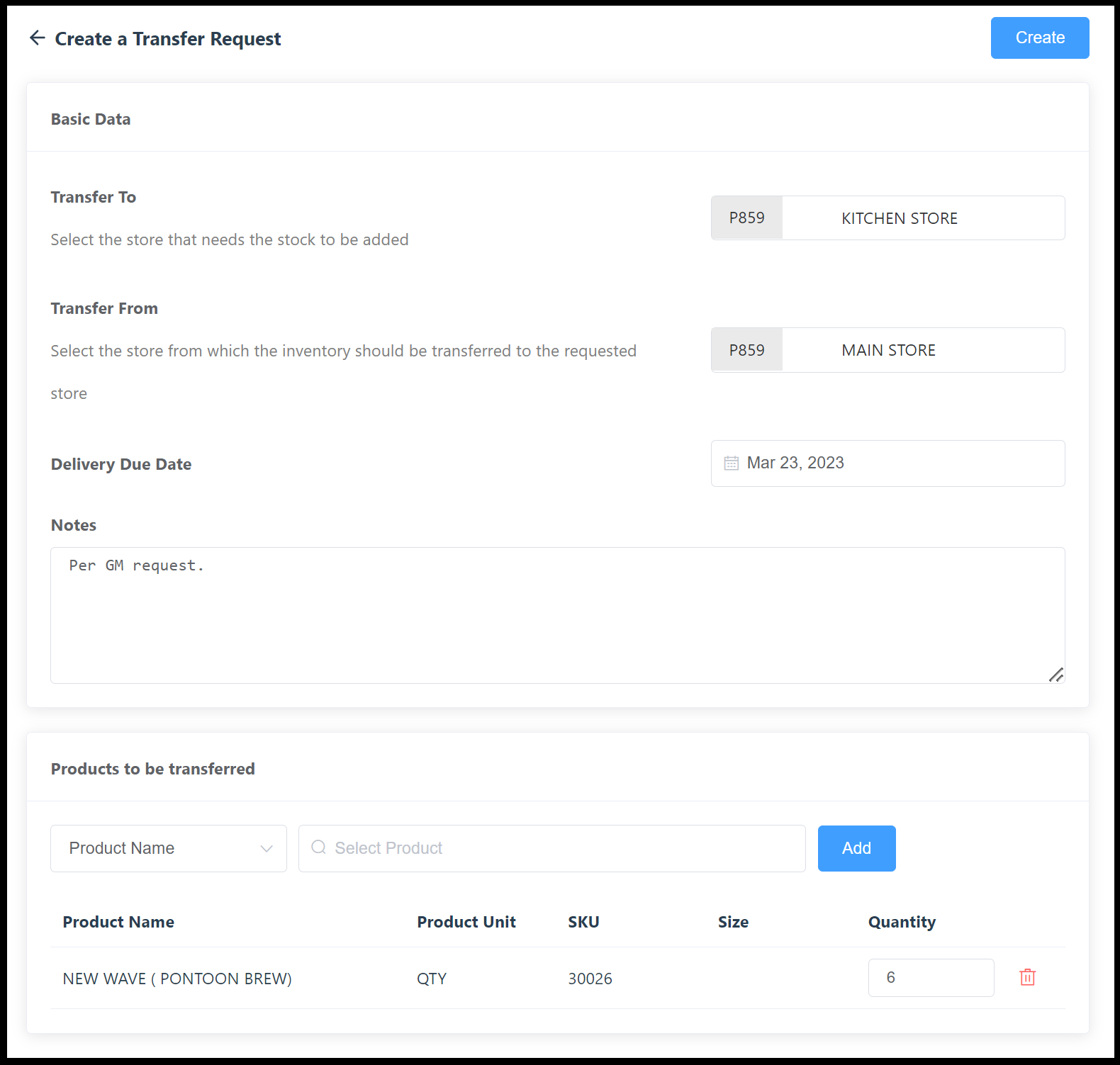Click the calendar icon in the date field
This screenshot has height=1065, width=1120.
click(x=731, y=463)
